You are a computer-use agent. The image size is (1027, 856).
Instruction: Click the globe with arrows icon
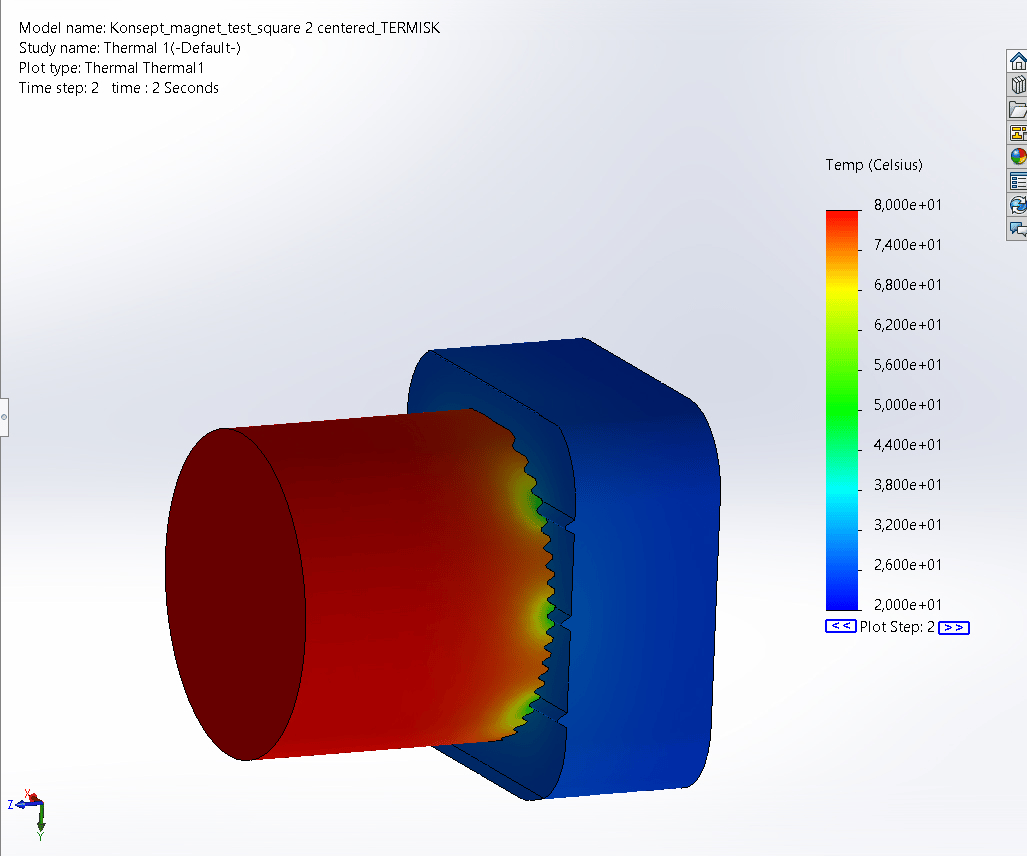(1018, 205)
